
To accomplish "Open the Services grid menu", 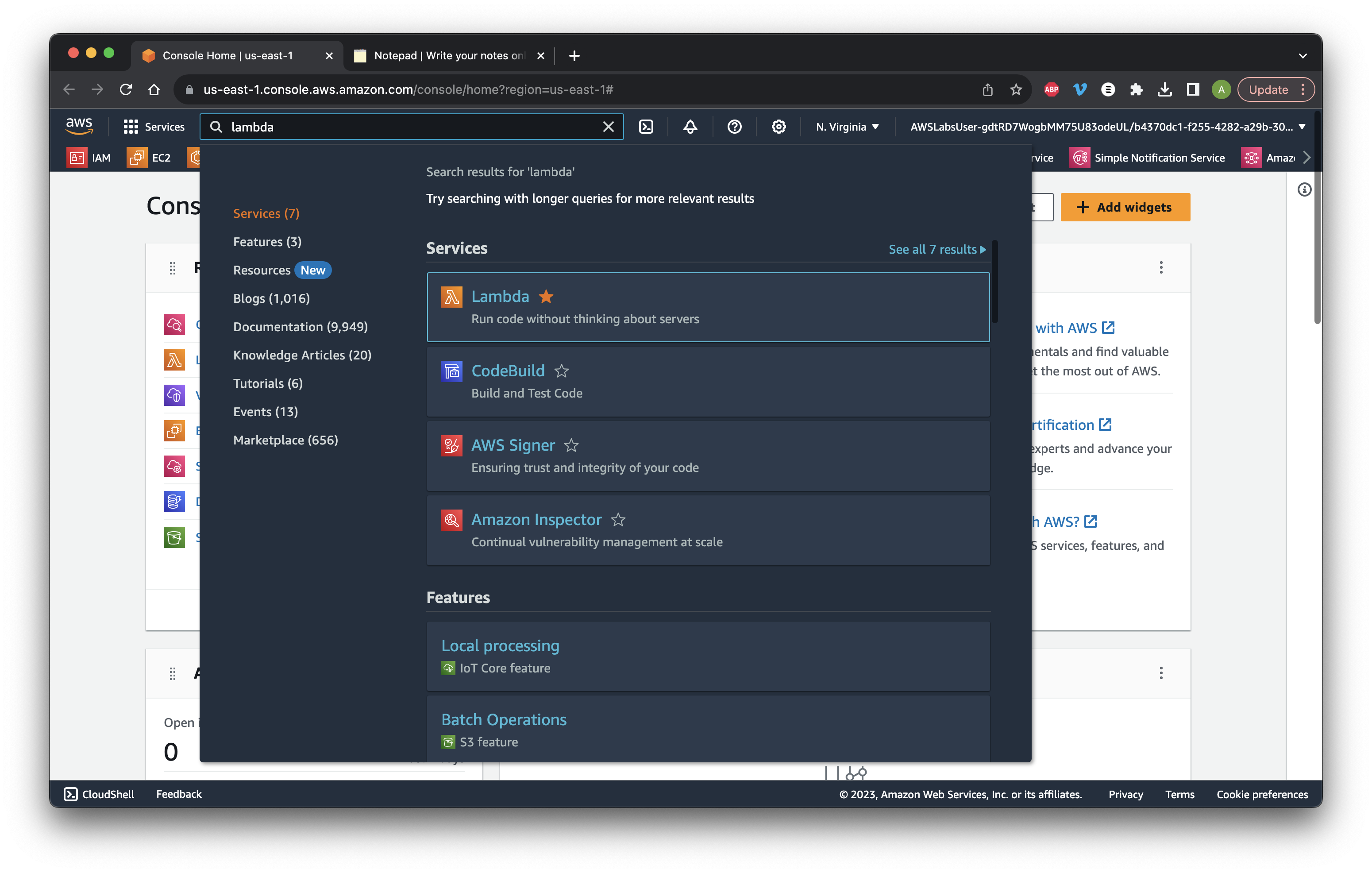I will [x=154, y=127].
